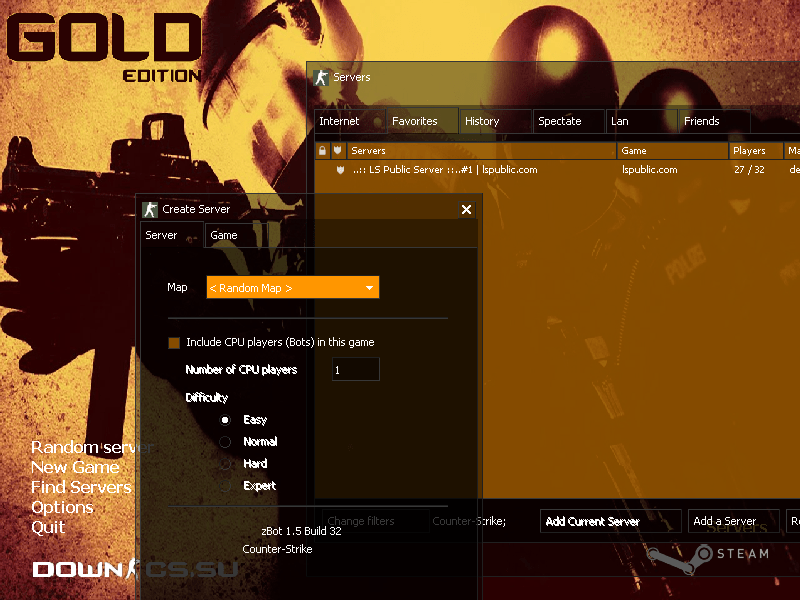Click the Counter-Strike icon in Create Server title
800x600 pixels.
(150, 209)
